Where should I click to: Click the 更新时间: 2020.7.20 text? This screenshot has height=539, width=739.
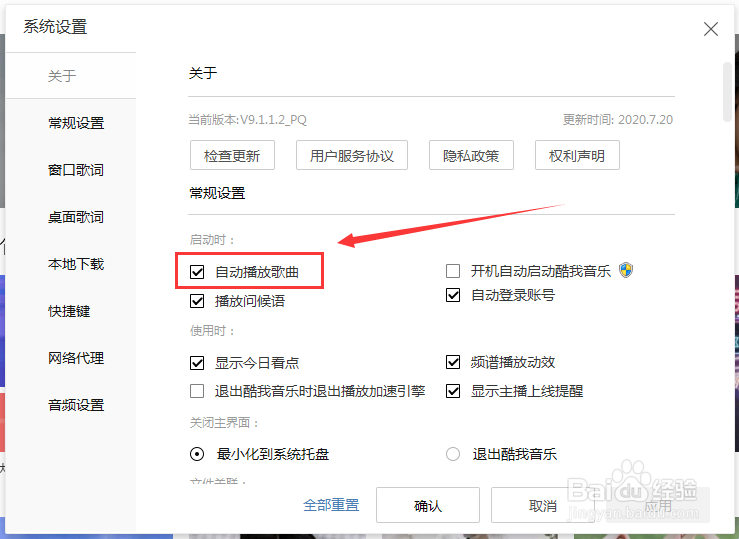click(618, 120)
